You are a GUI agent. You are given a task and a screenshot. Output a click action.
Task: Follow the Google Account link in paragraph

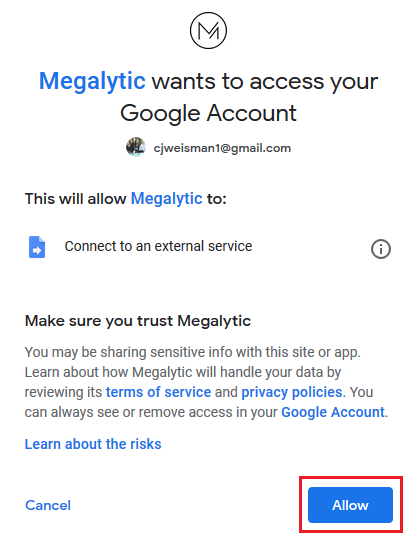tap(333, 412)
